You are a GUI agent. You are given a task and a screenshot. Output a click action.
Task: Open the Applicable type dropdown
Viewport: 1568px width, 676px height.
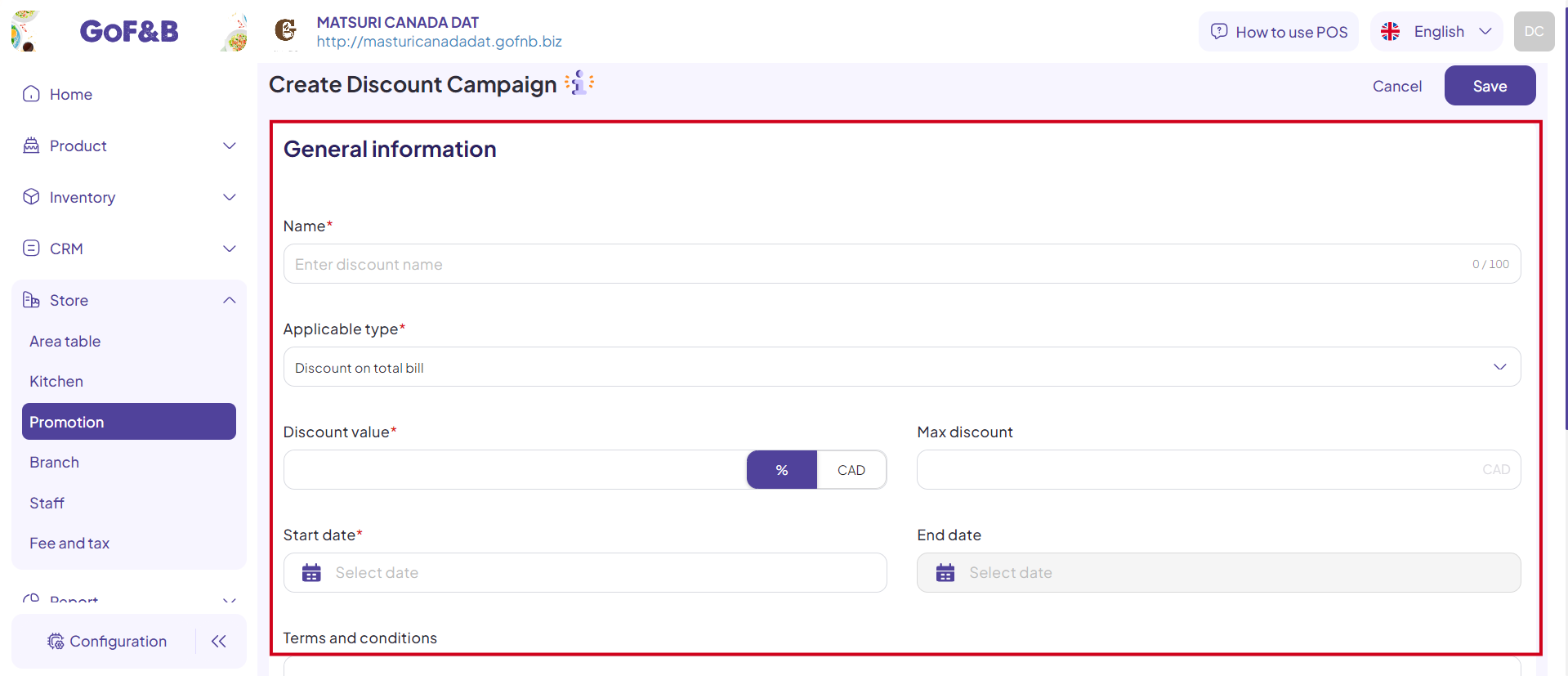(901, 367)
